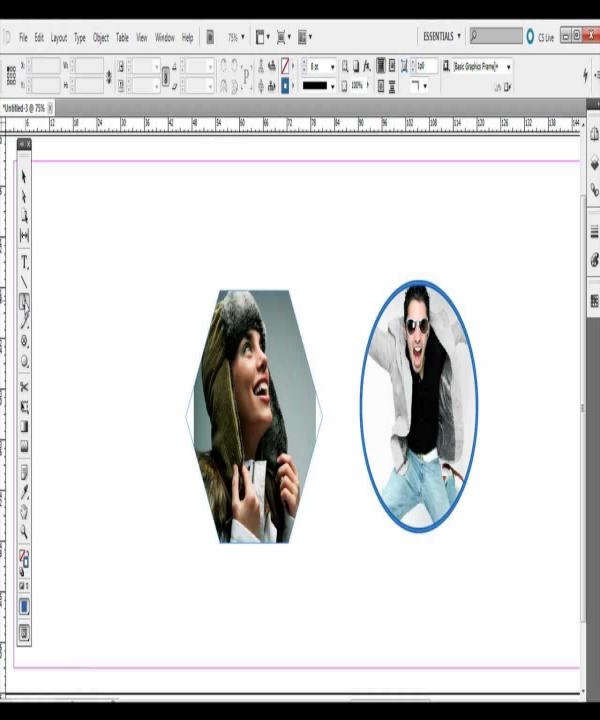The image size is (600, 720).
Task: Select the Page tool
Action: tap(24, 216)
